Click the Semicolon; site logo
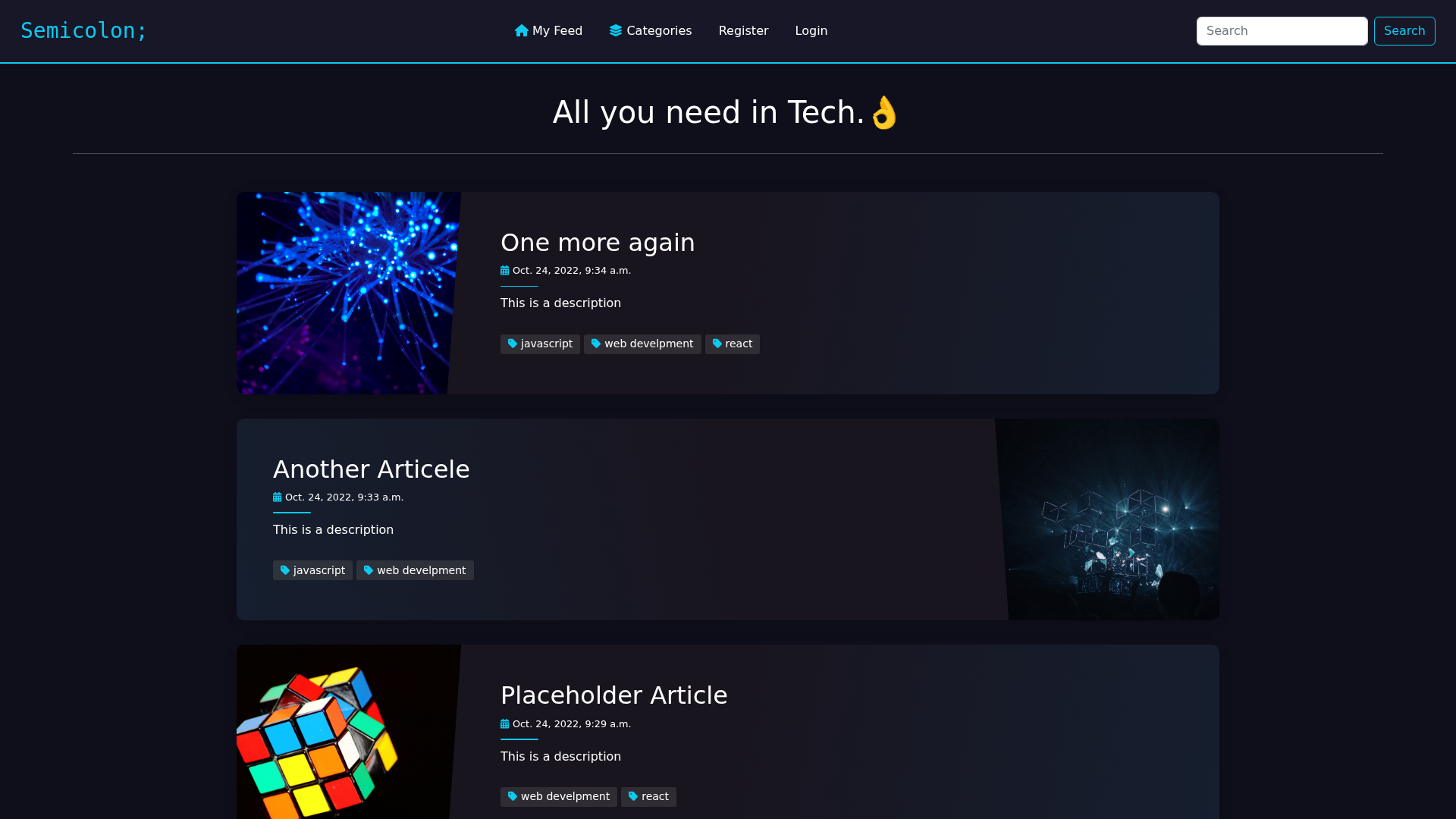The width and height of the screenshot is (1456, 819). pos(83,30)
